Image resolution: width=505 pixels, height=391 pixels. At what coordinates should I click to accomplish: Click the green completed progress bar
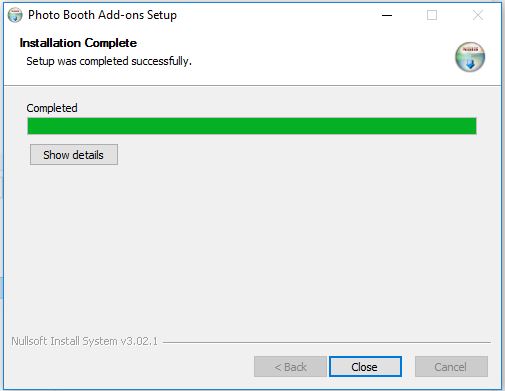click(x=252, y=126)
